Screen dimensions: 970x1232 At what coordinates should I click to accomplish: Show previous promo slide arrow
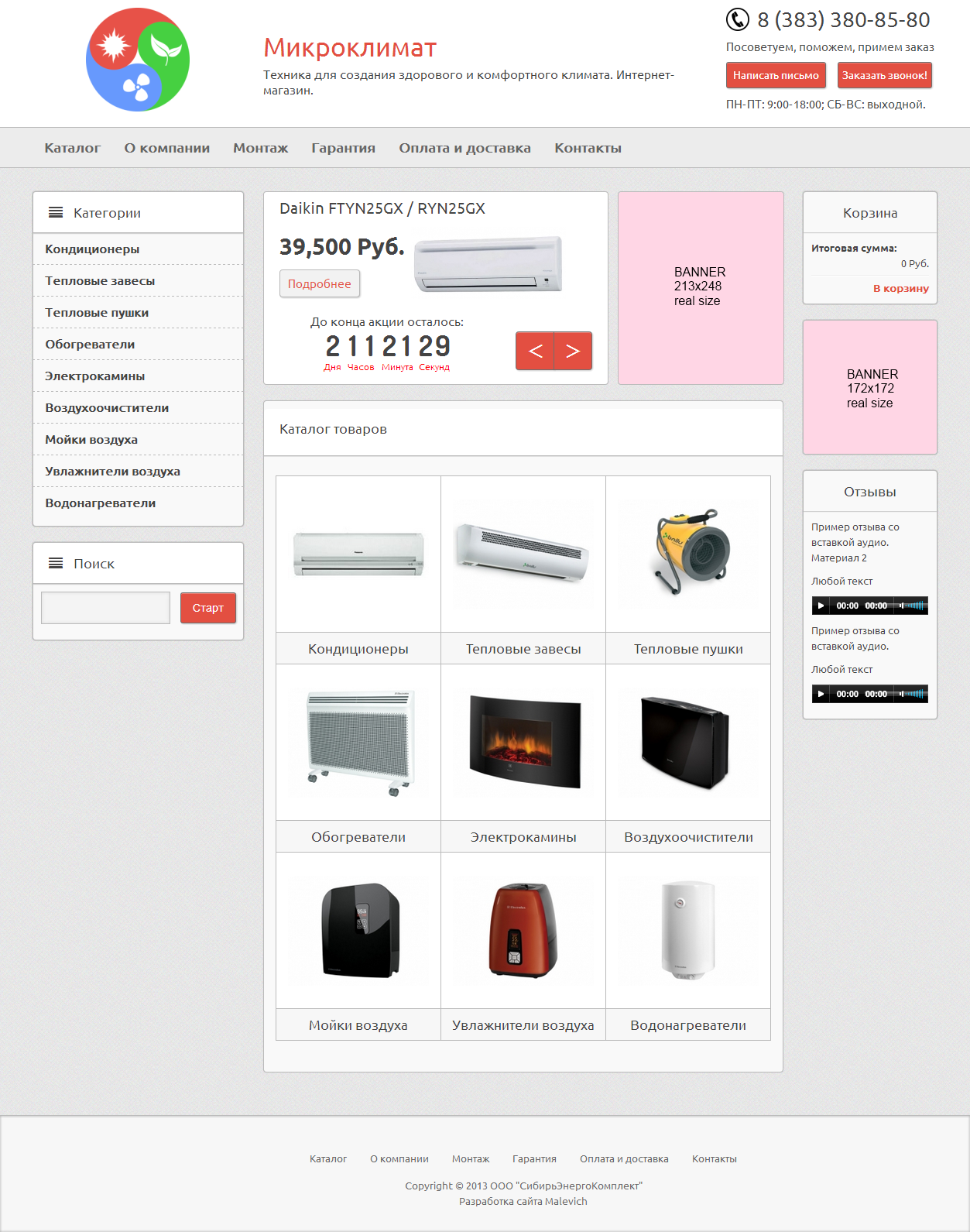click(x=535, y=351)
